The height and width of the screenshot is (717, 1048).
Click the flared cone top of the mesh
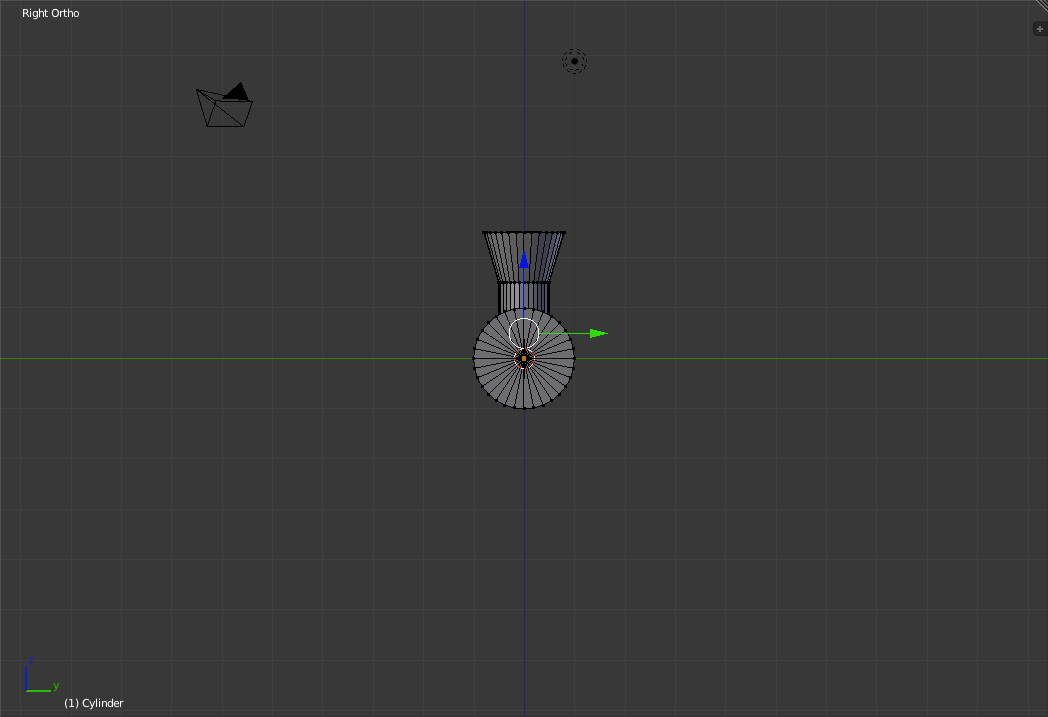524,257
